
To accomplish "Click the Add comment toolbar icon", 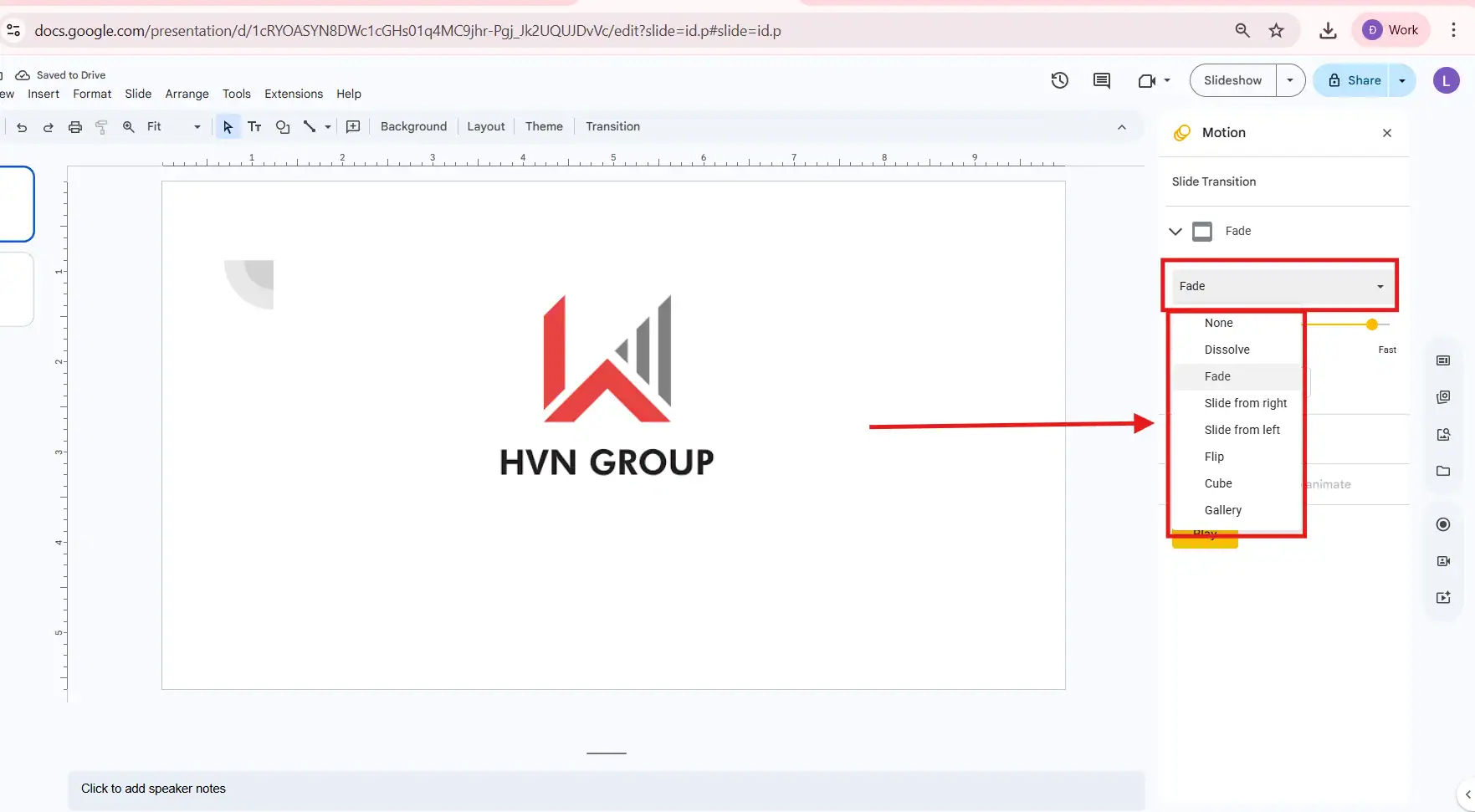I will [353, 127].
